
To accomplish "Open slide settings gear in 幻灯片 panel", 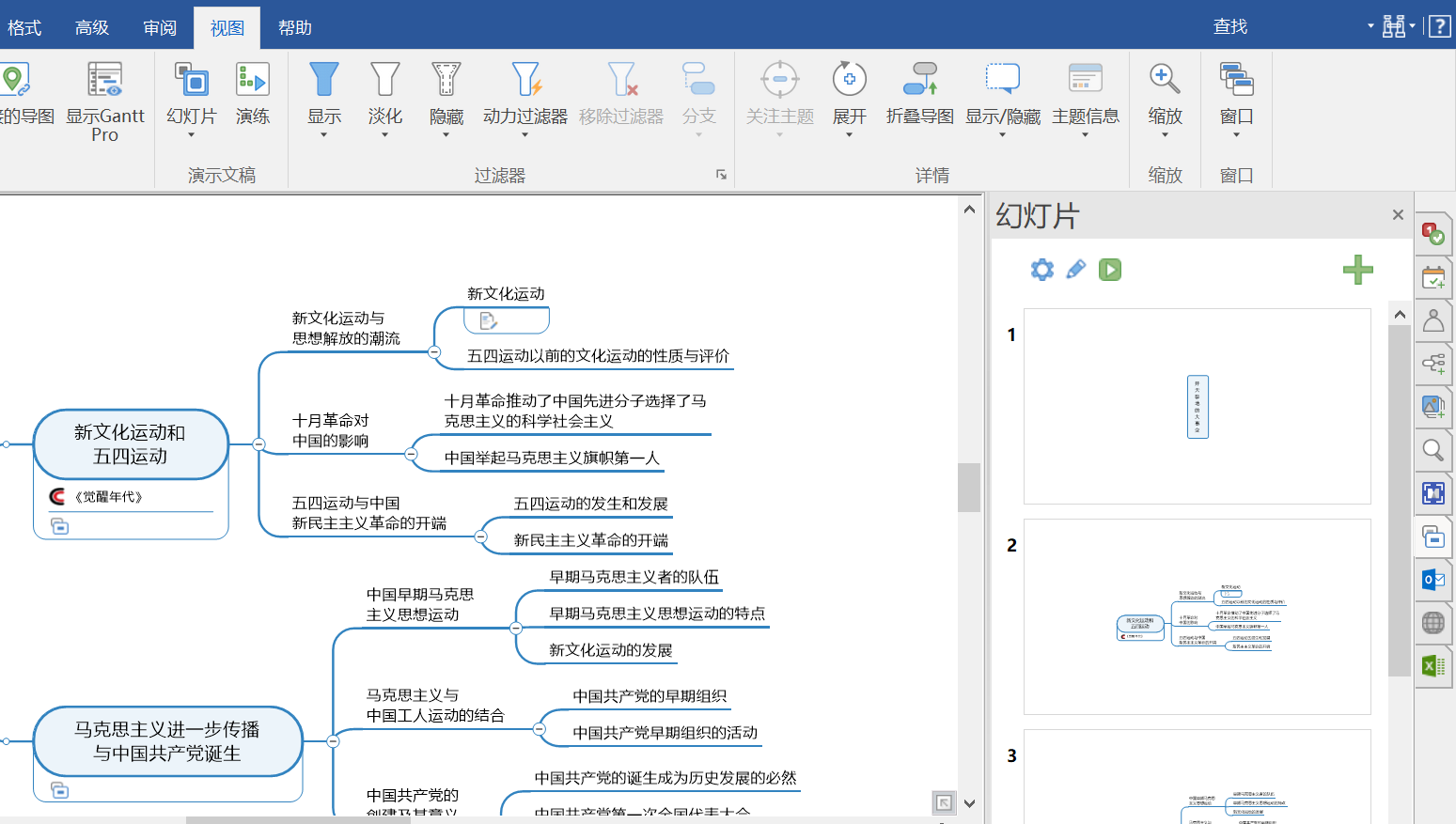I will tap(1042, 270).
